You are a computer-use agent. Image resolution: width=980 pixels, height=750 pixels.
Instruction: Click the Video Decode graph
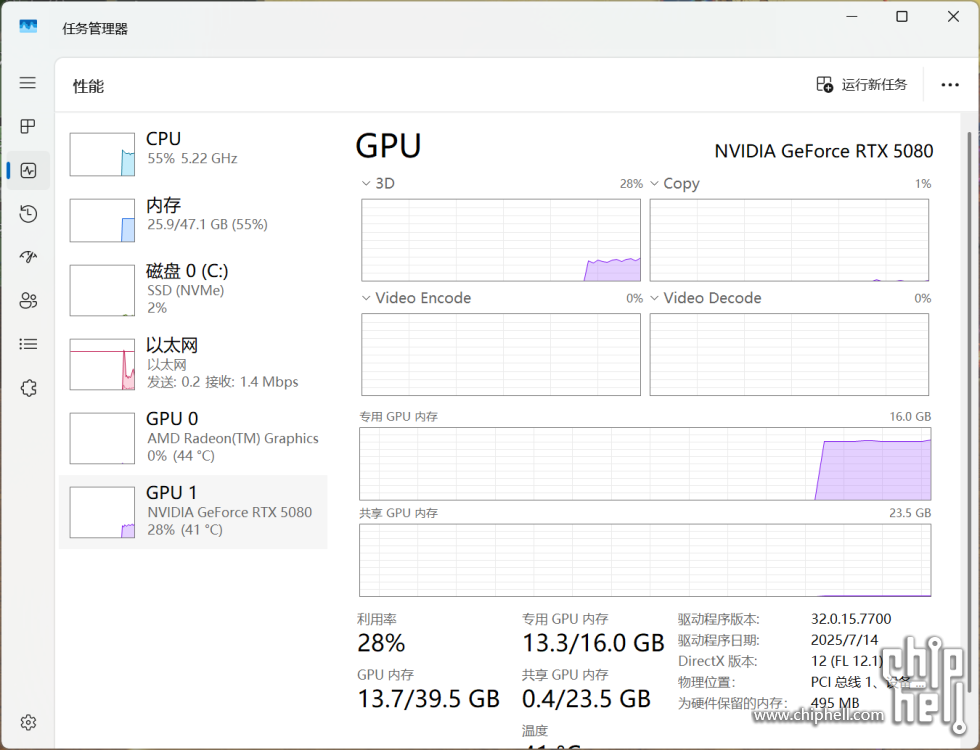tap(789, 354)
